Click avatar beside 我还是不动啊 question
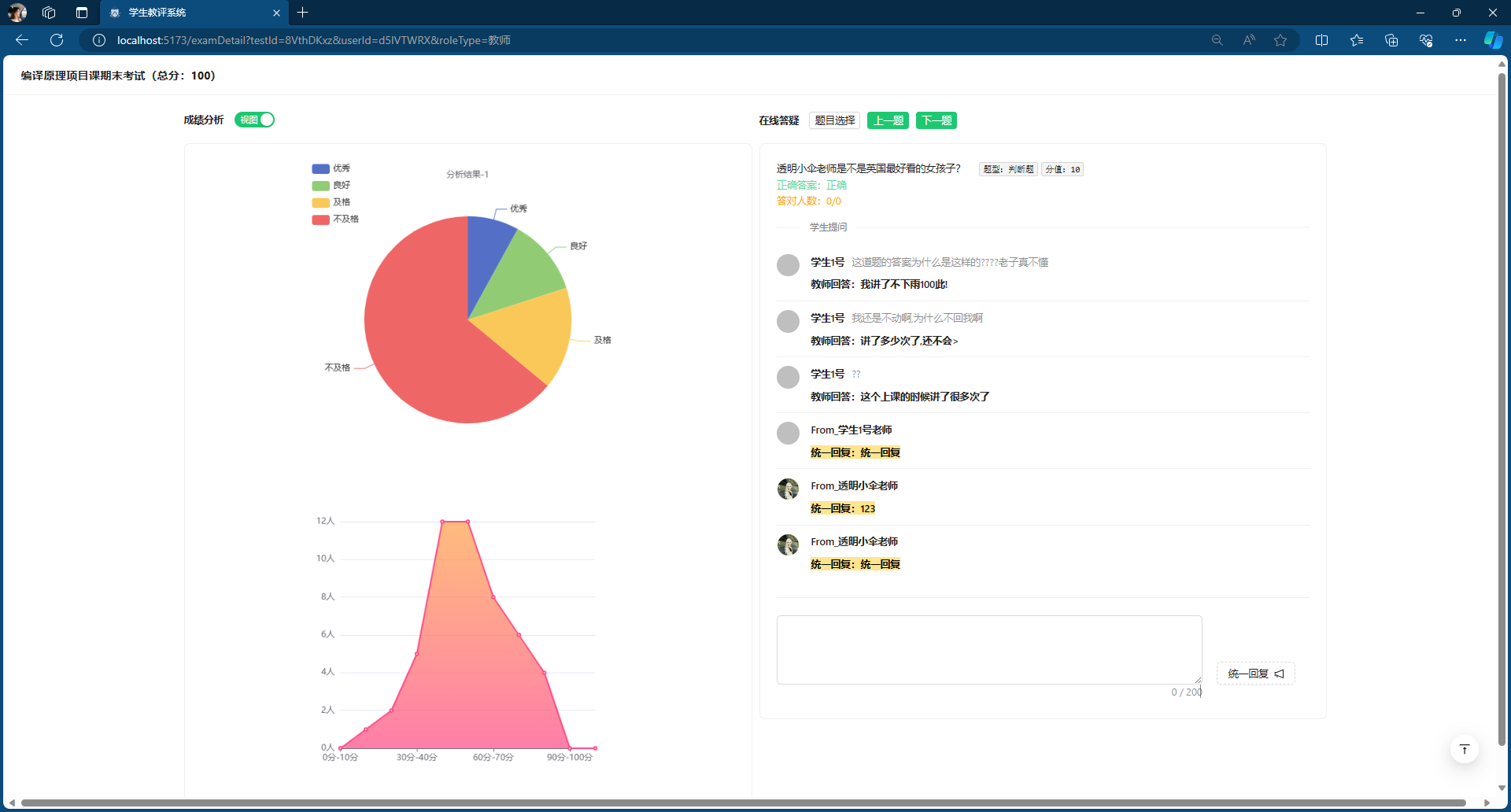 pos(788,321)
